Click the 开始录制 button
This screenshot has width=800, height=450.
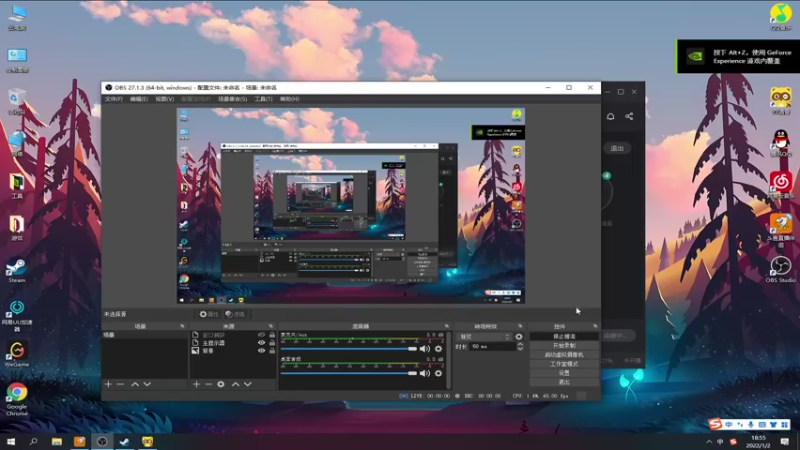point(564,346)
